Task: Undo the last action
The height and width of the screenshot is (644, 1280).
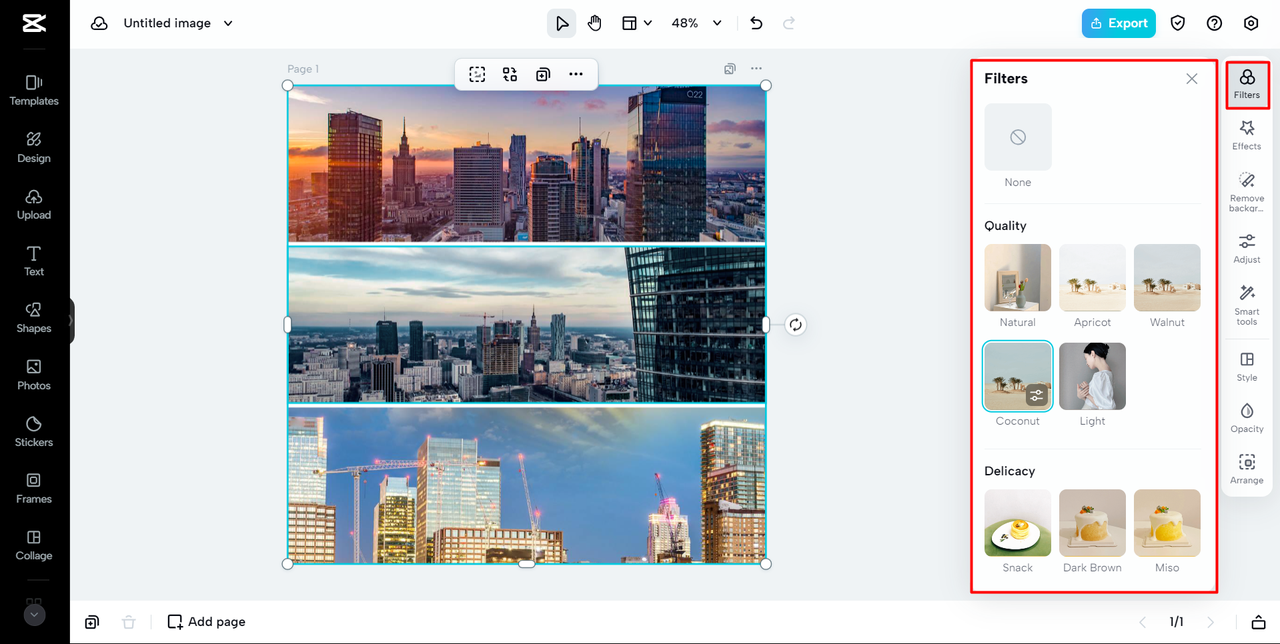Action: (x=756, y=23)
